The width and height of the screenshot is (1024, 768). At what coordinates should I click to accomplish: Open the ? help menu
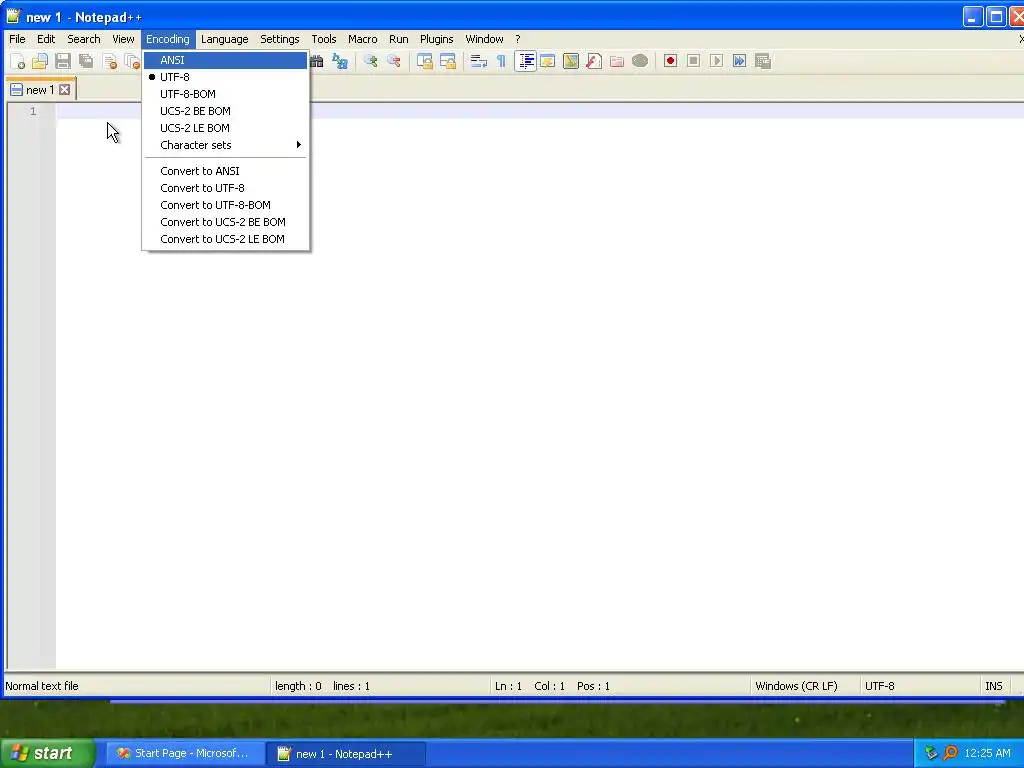click(x=518, y=39)
